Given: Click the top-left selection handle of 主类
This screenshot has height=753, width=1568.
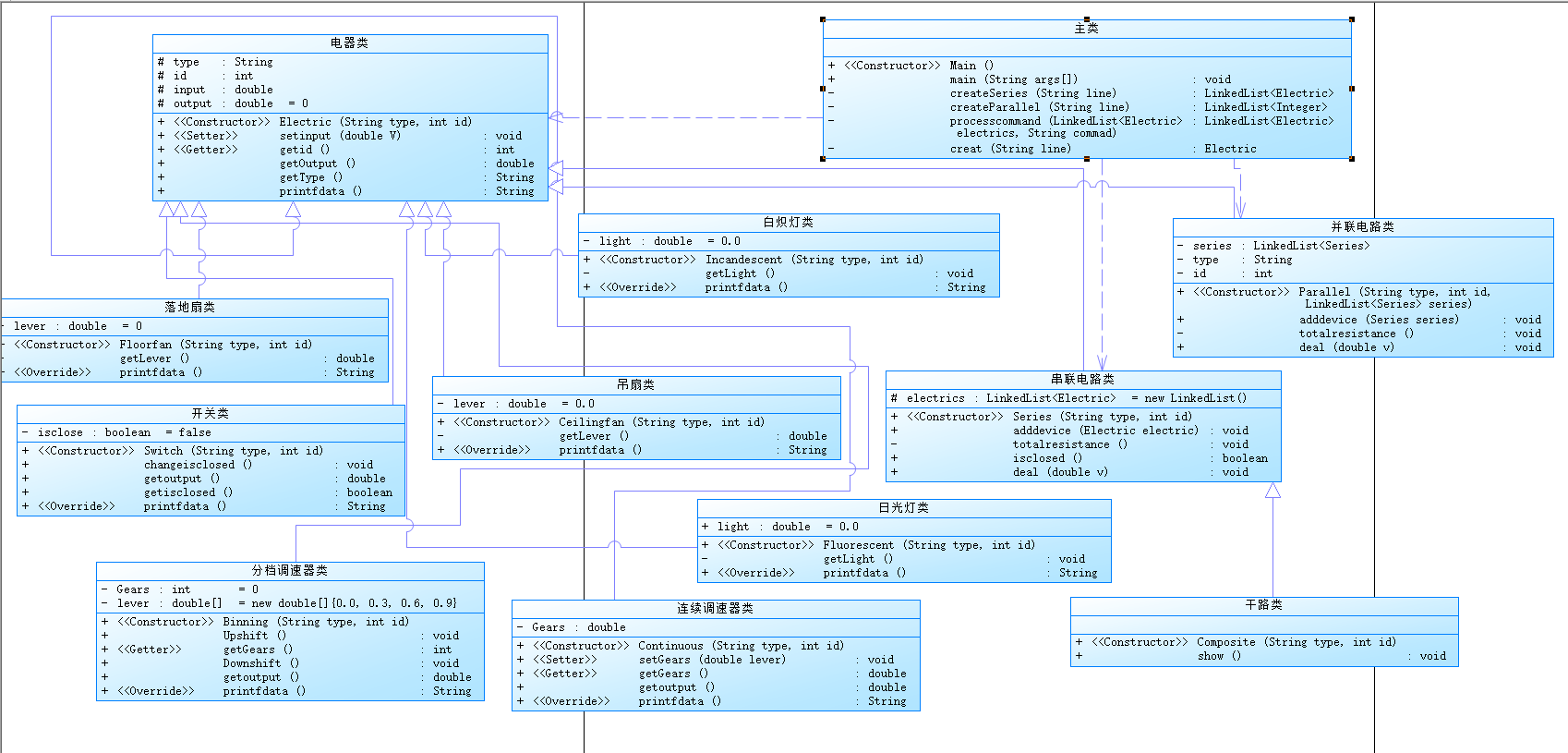Looking at the screenshot, I should (x=823, y=19).
